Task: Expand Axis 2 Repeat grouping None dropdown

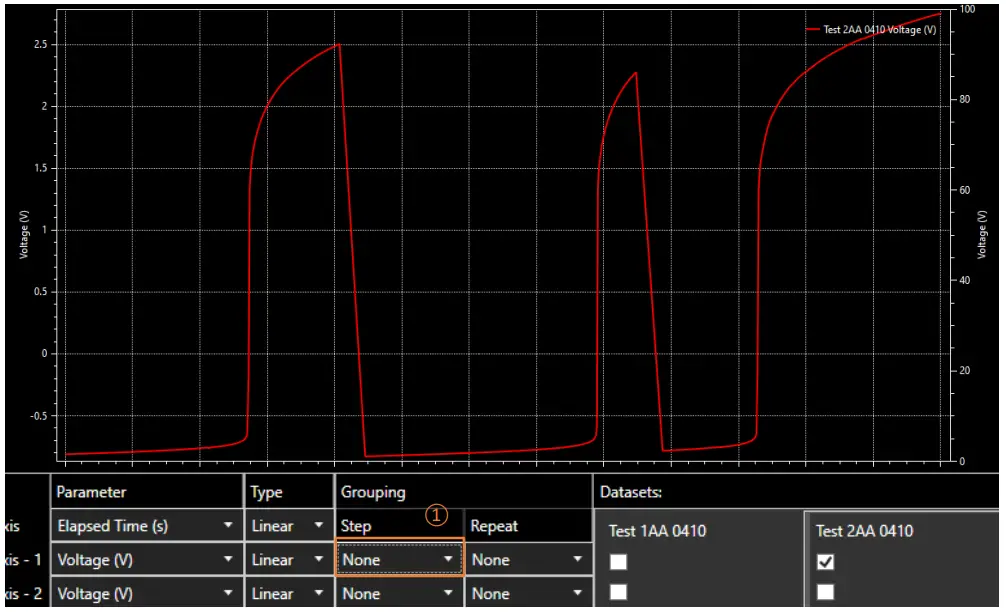Action: click(528, 593)
